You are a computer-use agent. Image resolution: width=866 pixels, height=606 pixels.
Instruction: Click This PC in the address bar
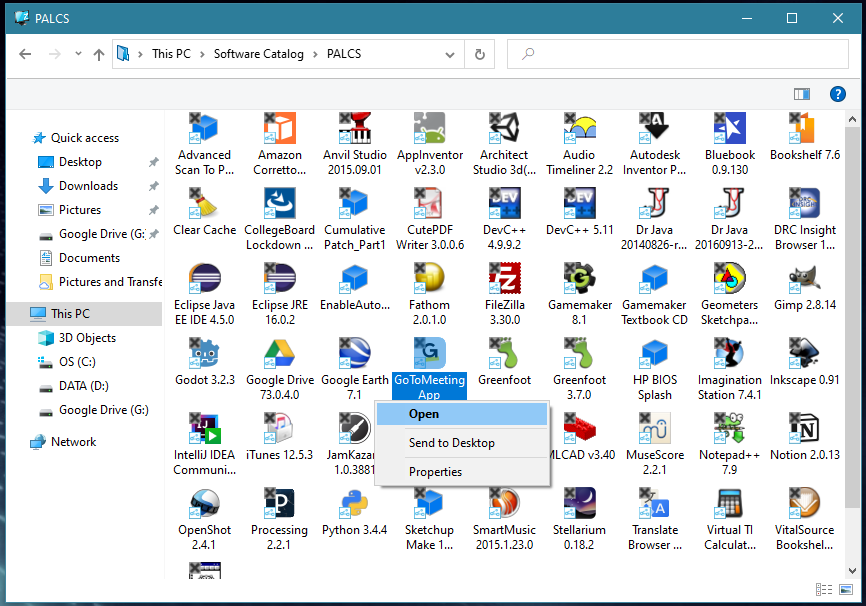[x=171, y=54]
